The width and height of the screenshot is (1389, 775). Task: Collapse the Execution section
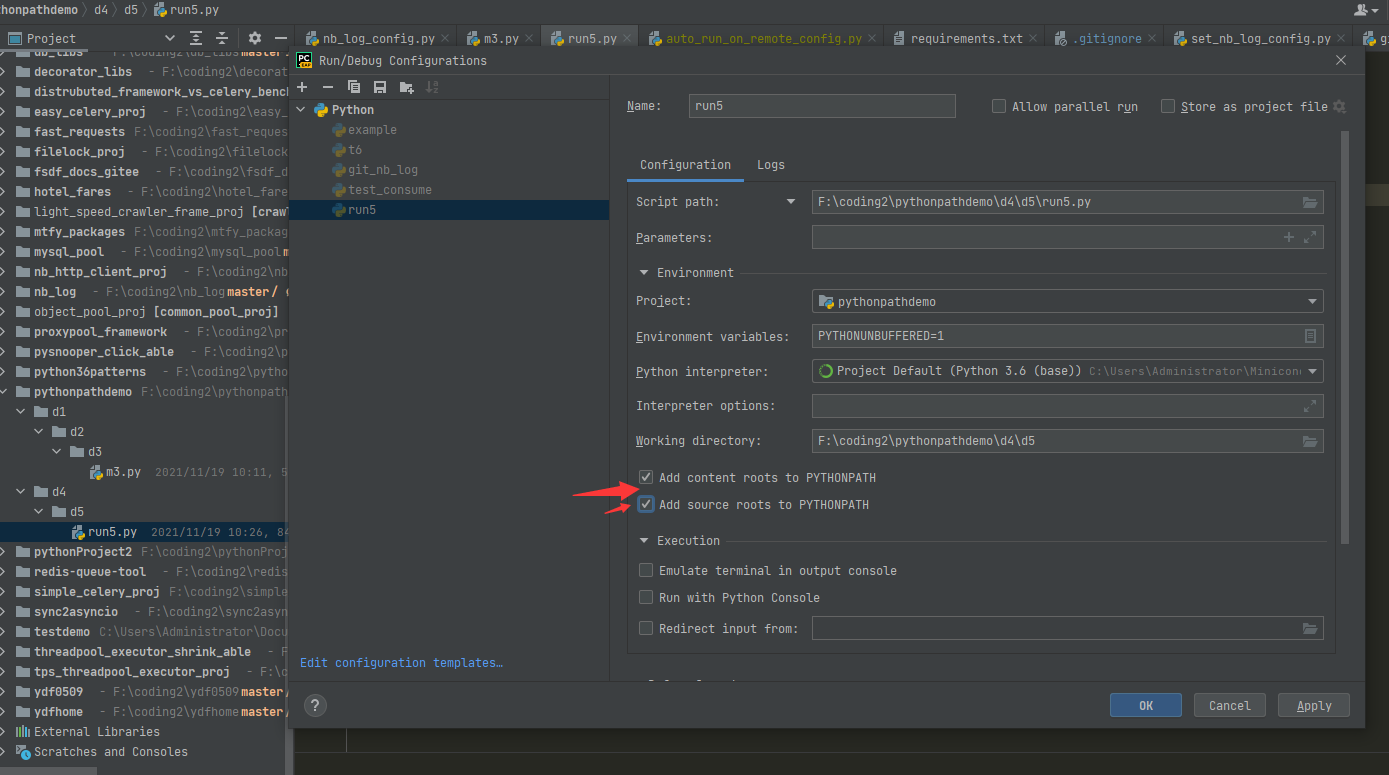(x=644, y=541)
